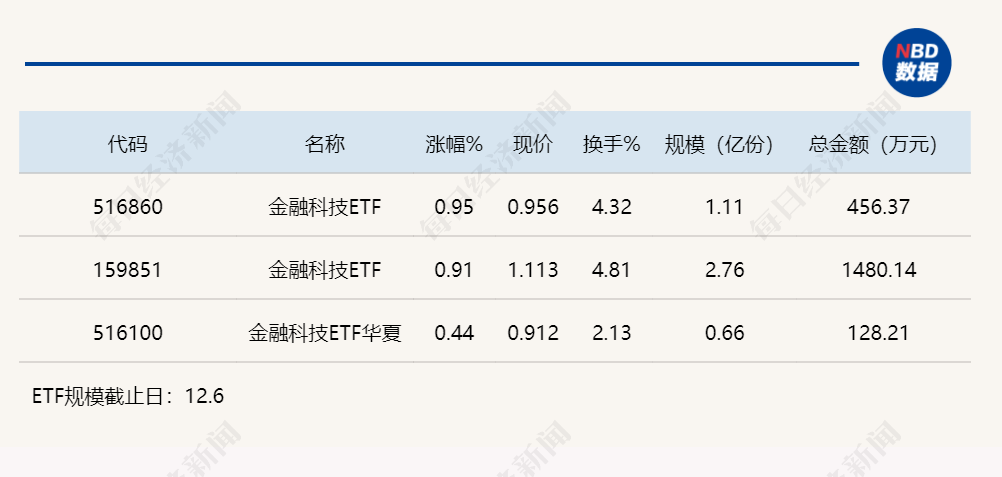
Task: Click the 涨幅% column header
Action: (454, 145)
